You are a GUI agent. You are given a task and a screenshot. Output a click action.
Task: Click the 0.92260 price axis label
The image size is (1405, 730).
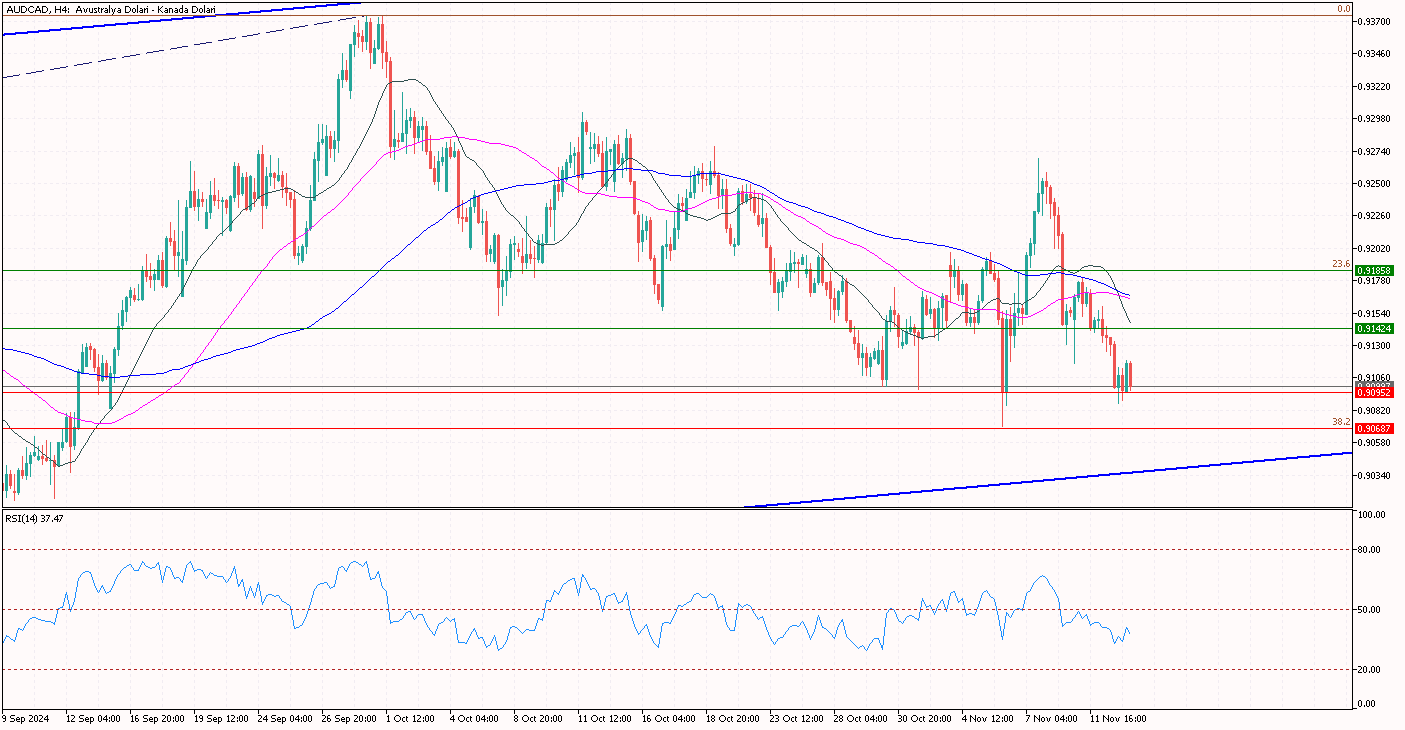(1376, 216)
